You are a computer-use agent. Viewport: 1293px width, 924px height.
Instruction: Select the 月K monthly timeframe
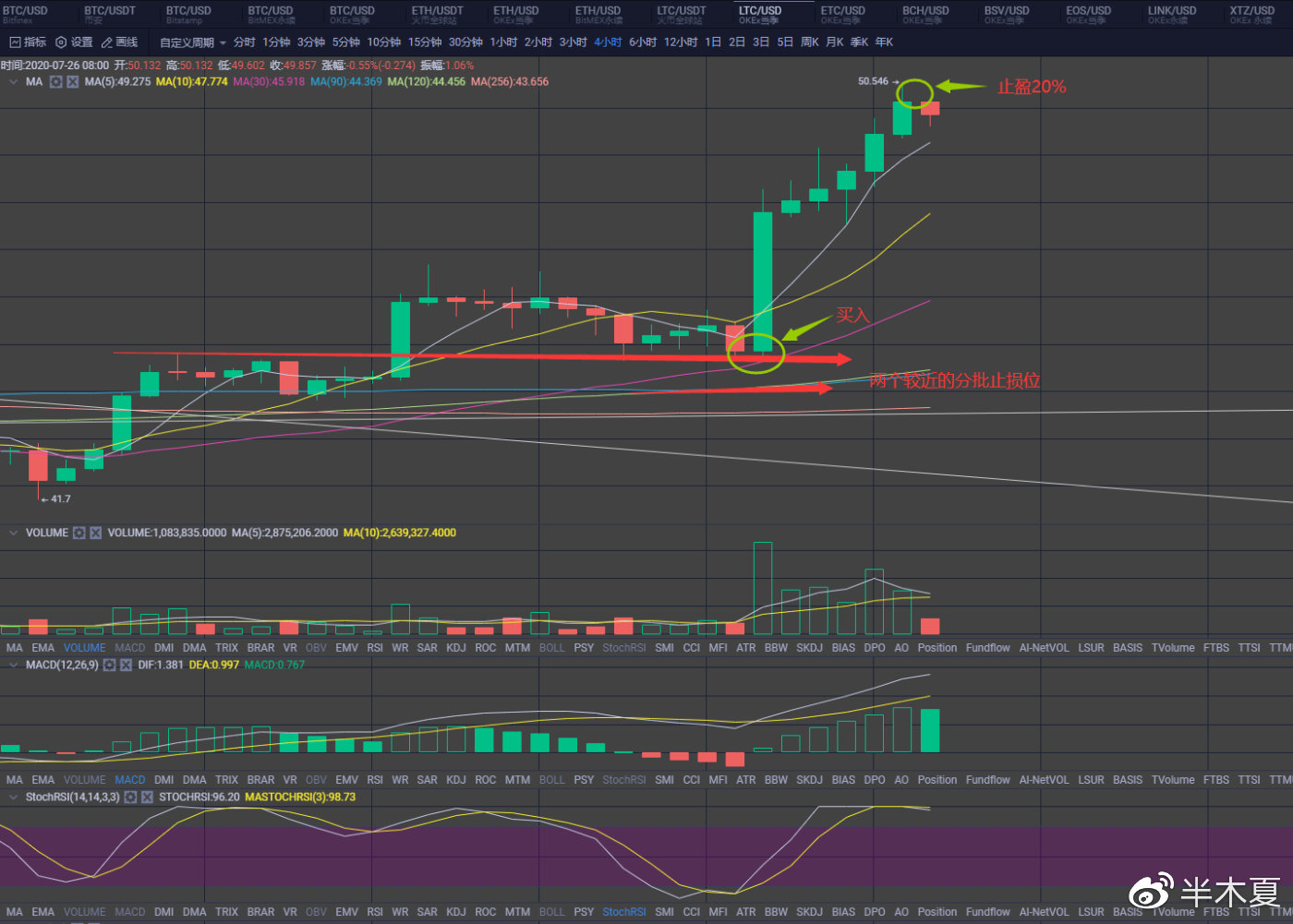click(835, 42)
